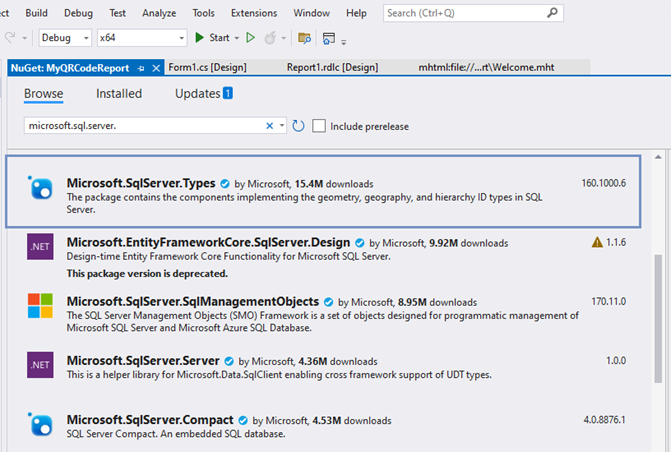Select the Browse tab
This screenshot has height=452, width=671.
(44, 93)
